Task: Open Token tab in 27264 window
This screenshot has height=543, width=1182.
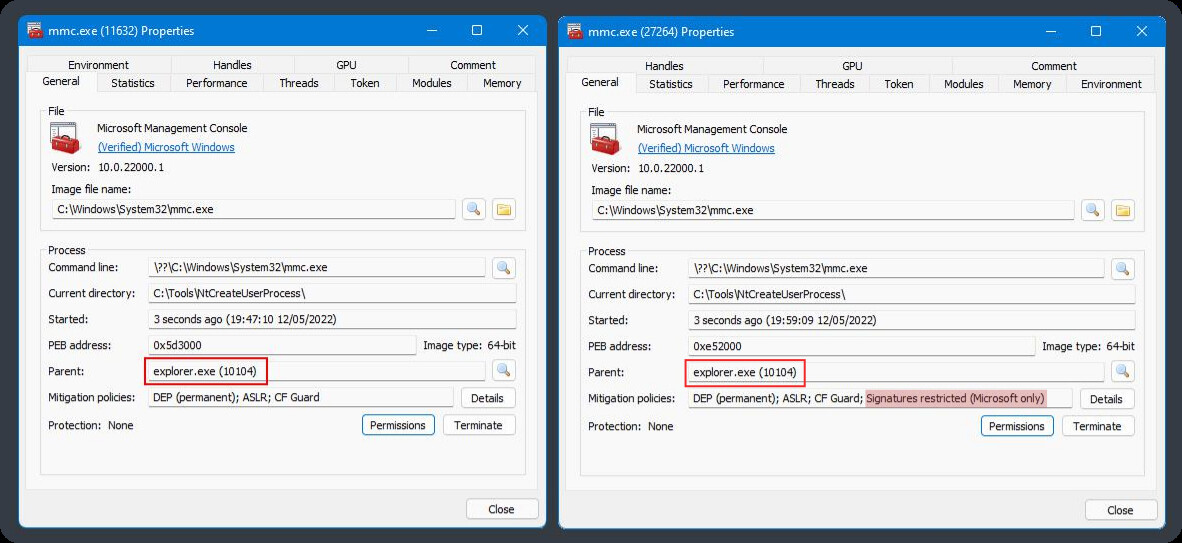Action: pos(899,84)
